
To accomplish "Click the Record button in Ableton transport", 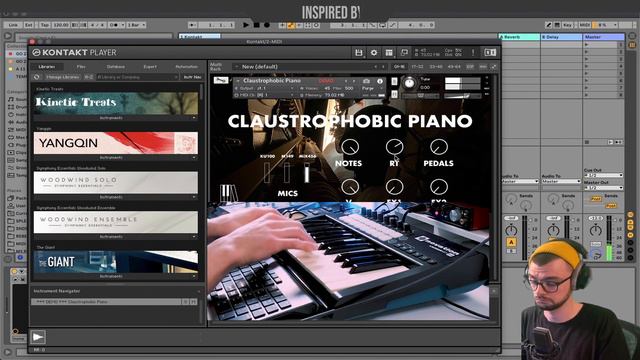I will point(267,25).
